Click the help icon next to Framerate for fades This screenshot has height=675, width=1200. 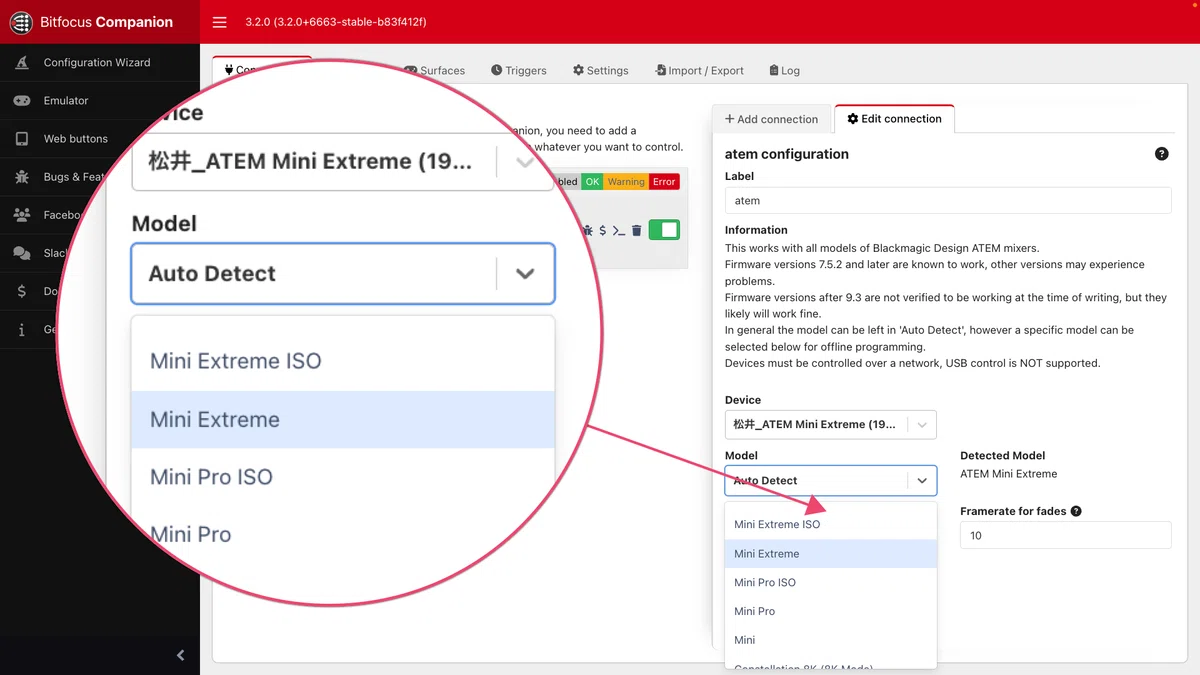click(x=1076, y=511)
